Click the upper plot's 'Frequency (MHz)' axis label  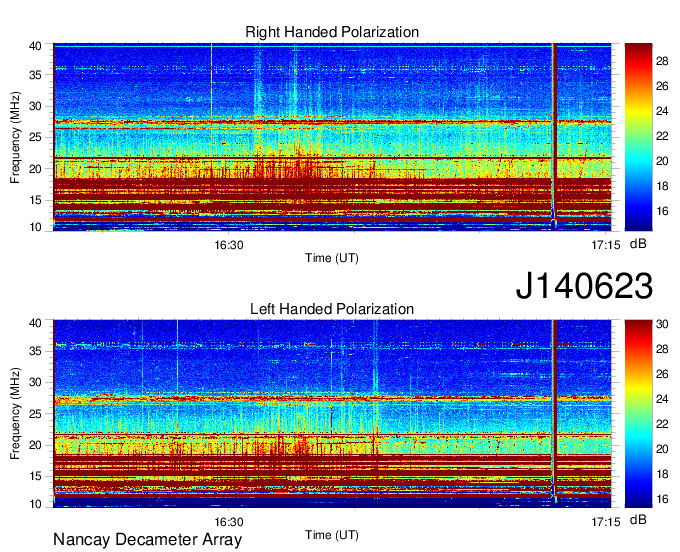pyautogui.click(x=15, y=137)
